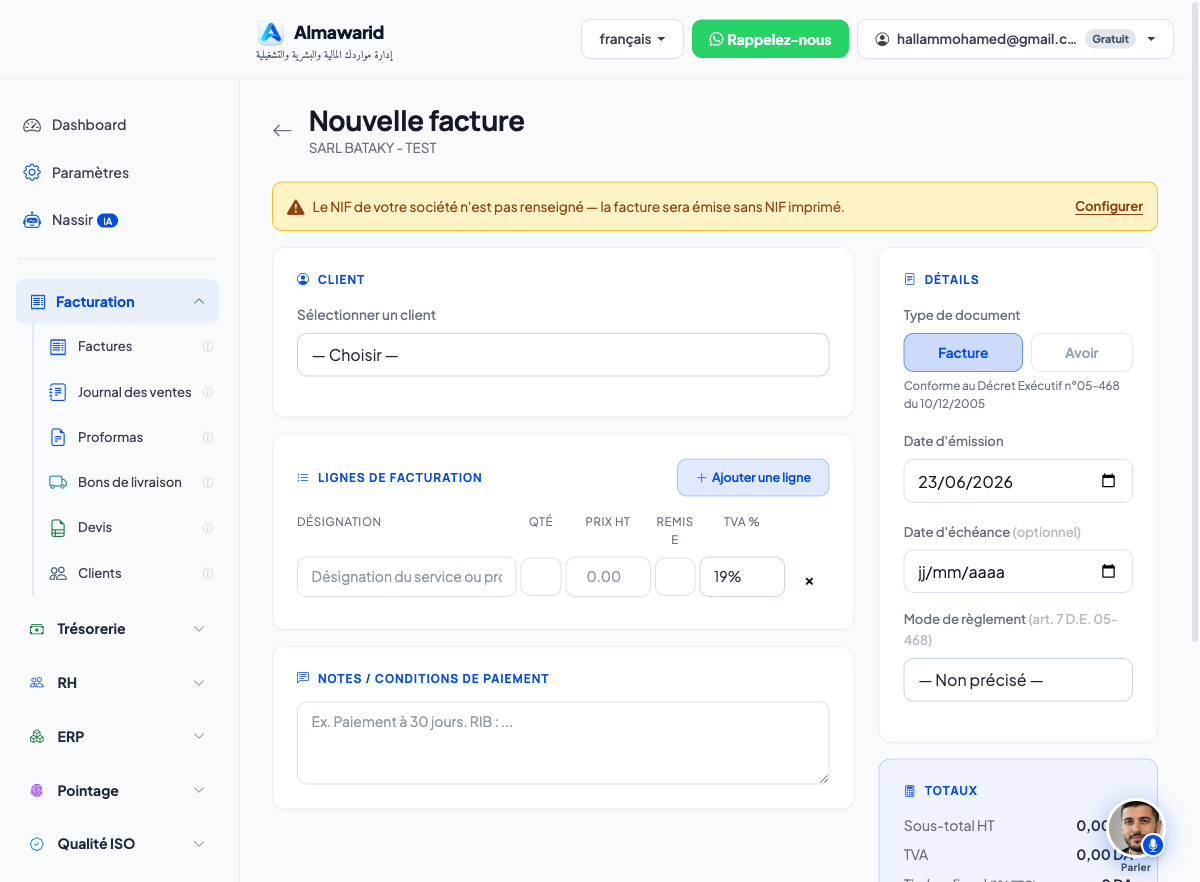Expand the RH section
This screenshot has width=1200, height=882.
tap(117, 683)
